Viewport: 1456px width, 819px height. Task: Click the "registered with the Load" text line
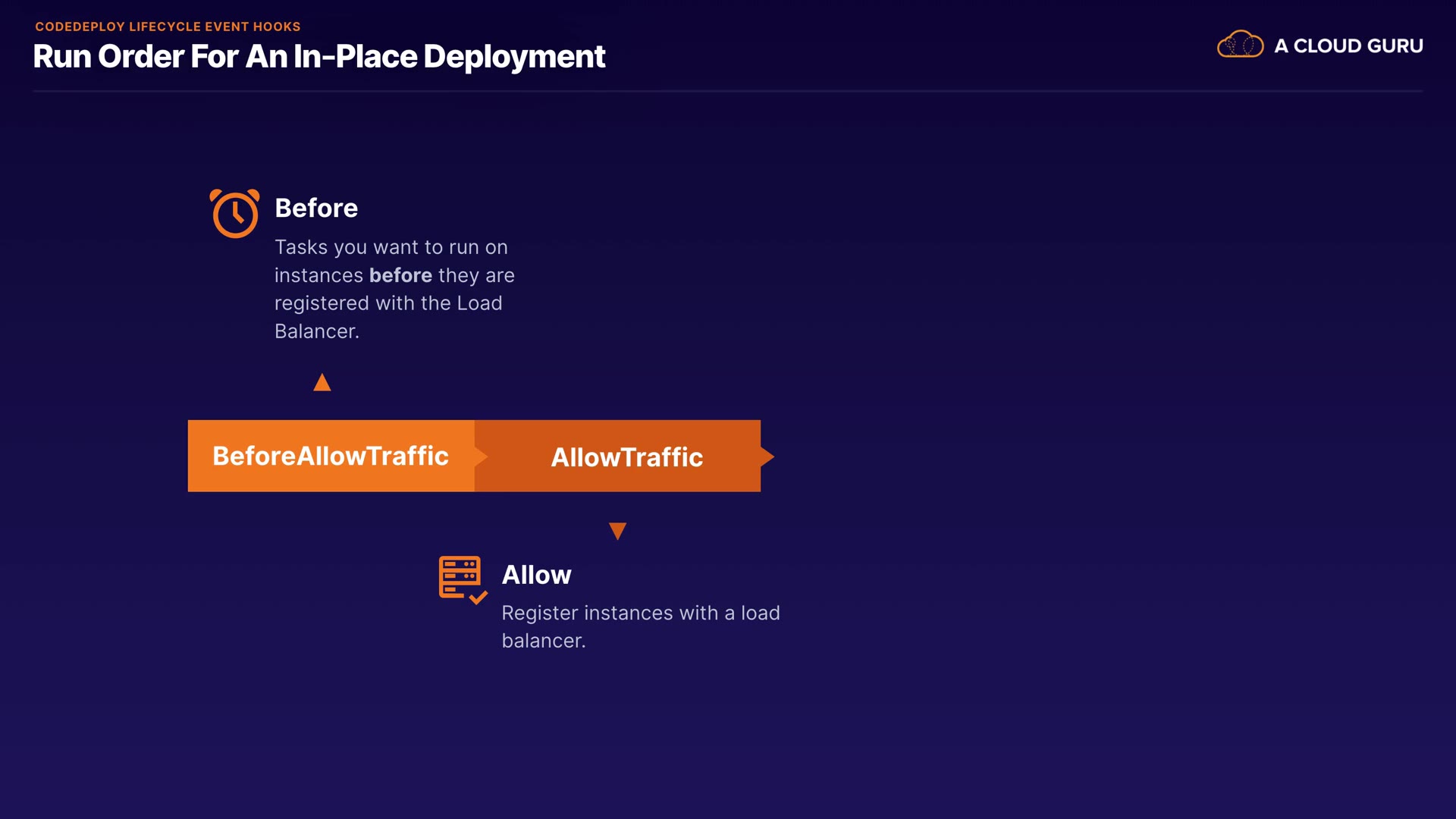point(388,303)
